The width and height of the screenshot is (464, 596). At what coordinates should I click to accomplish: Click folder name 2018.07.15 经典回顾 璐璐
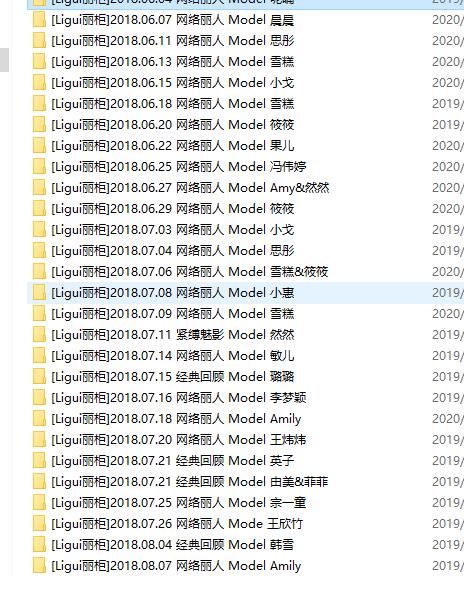pos(173,377)
